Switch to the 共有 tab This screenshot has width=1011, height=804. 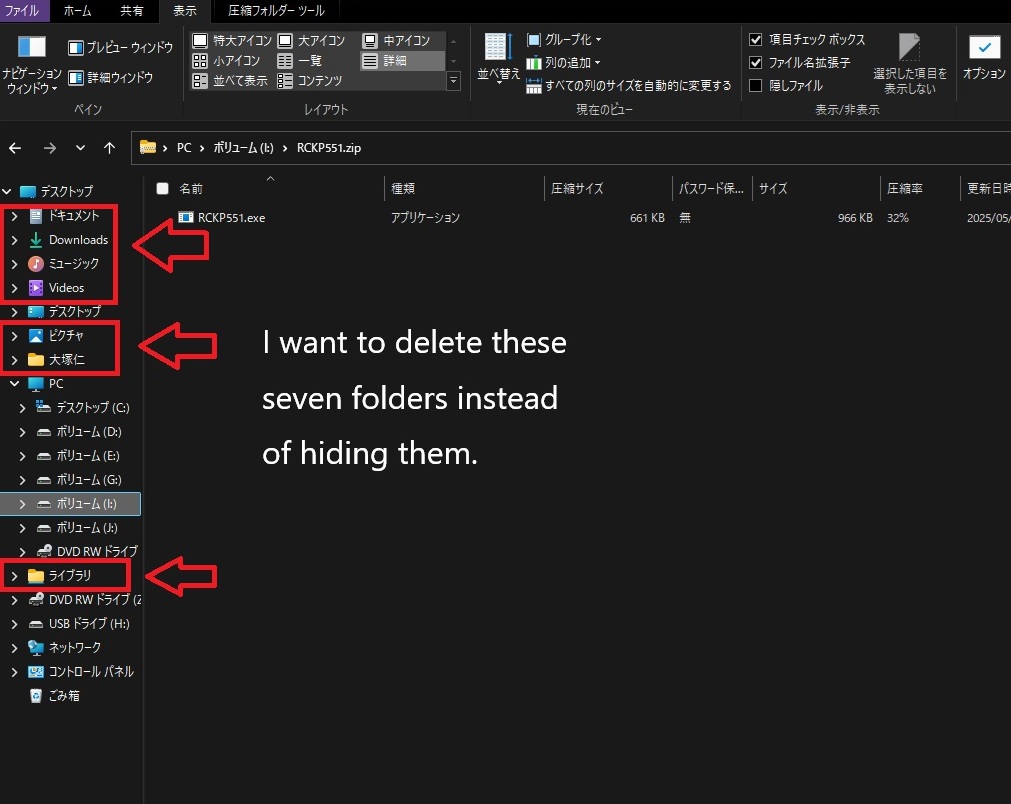click(x=132, y=11)
